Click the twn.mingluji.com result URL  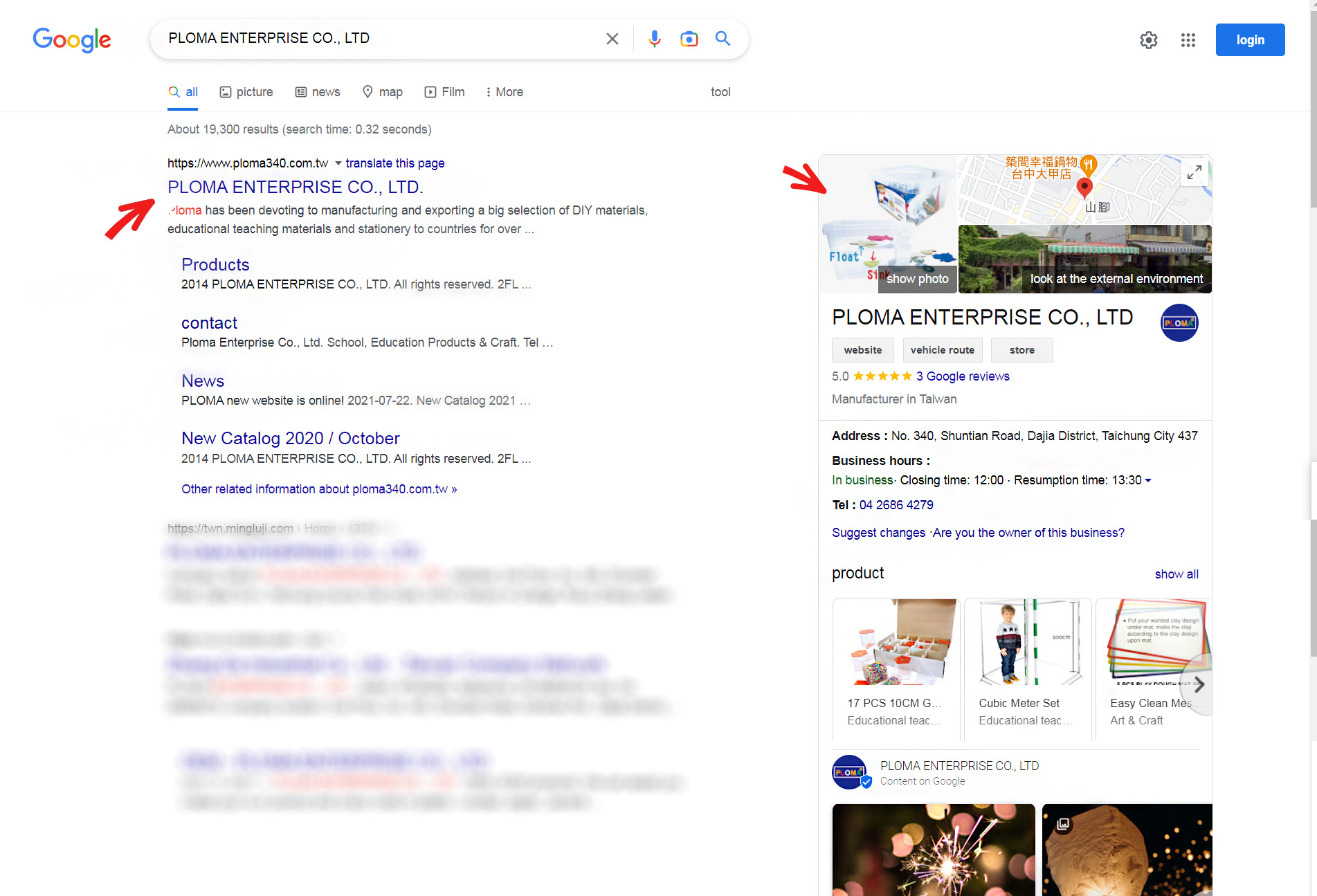point(230,529)
